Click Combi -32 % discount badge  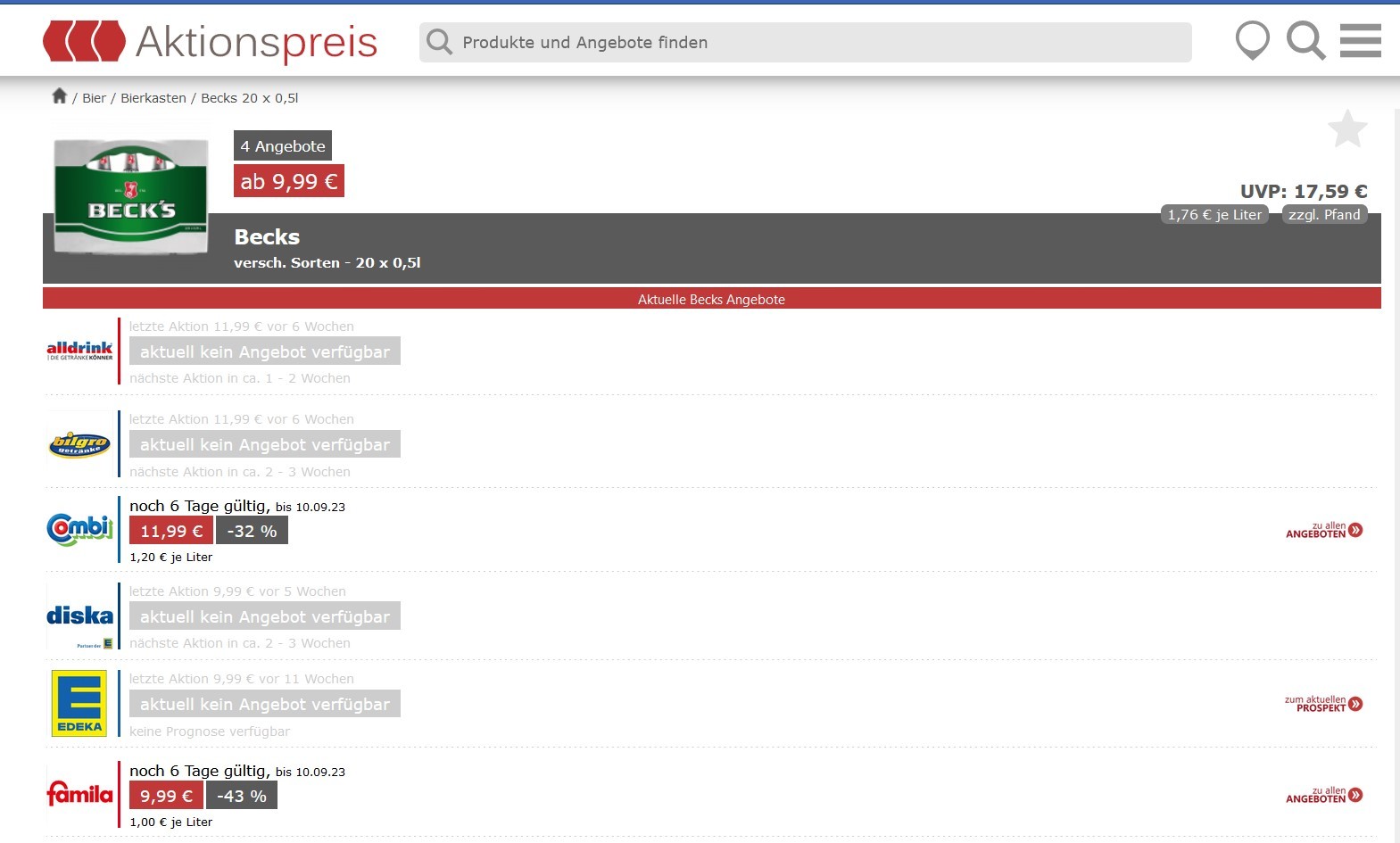(252, 531)
